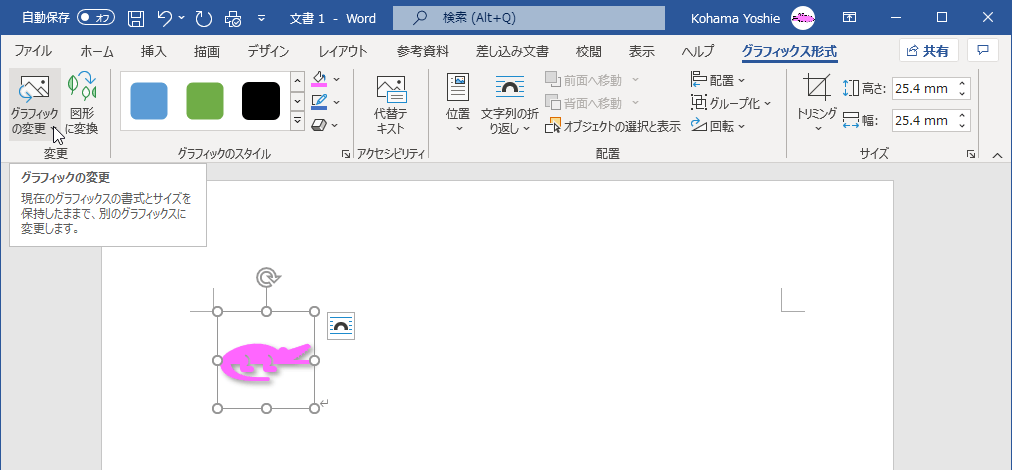Click the Change Graphic (グラフィックの変更) button

point(35,105)
